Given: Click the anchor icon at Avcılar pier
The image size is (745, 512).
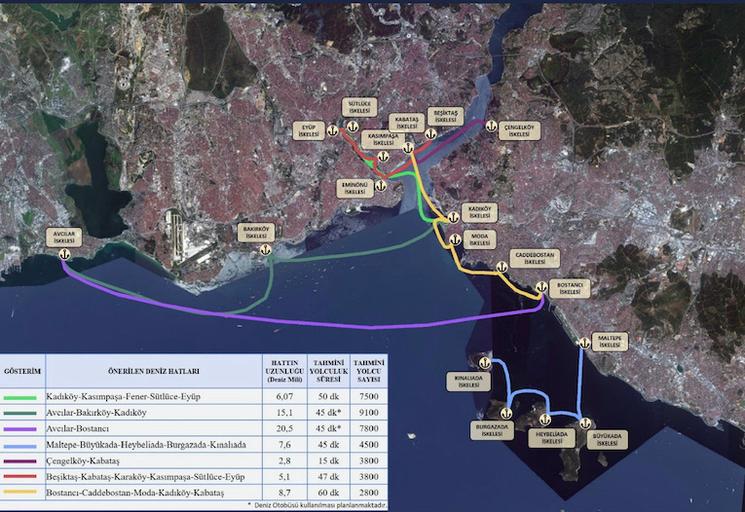Looking at the screenshot, I should click(64, 255).
